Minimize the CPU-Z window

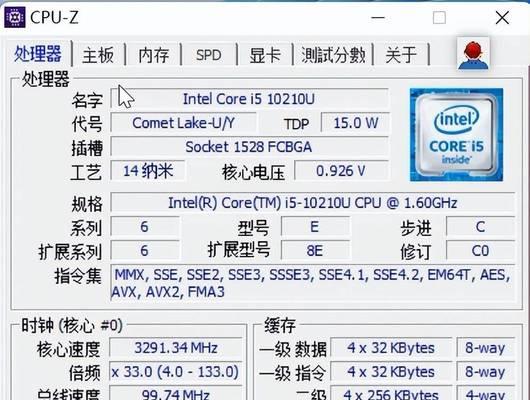[x=378, y=18]
